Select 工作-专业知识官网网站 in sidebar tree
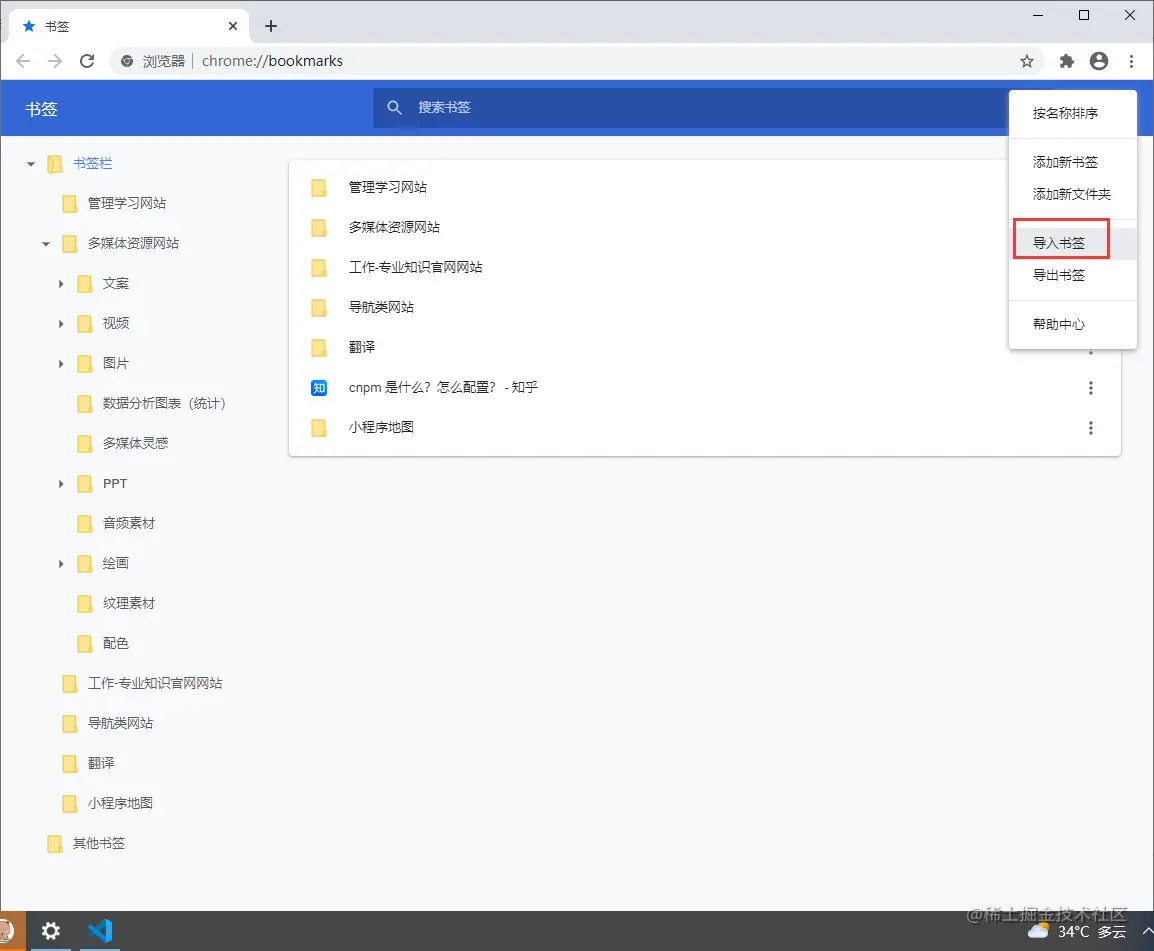 [155, 683]
